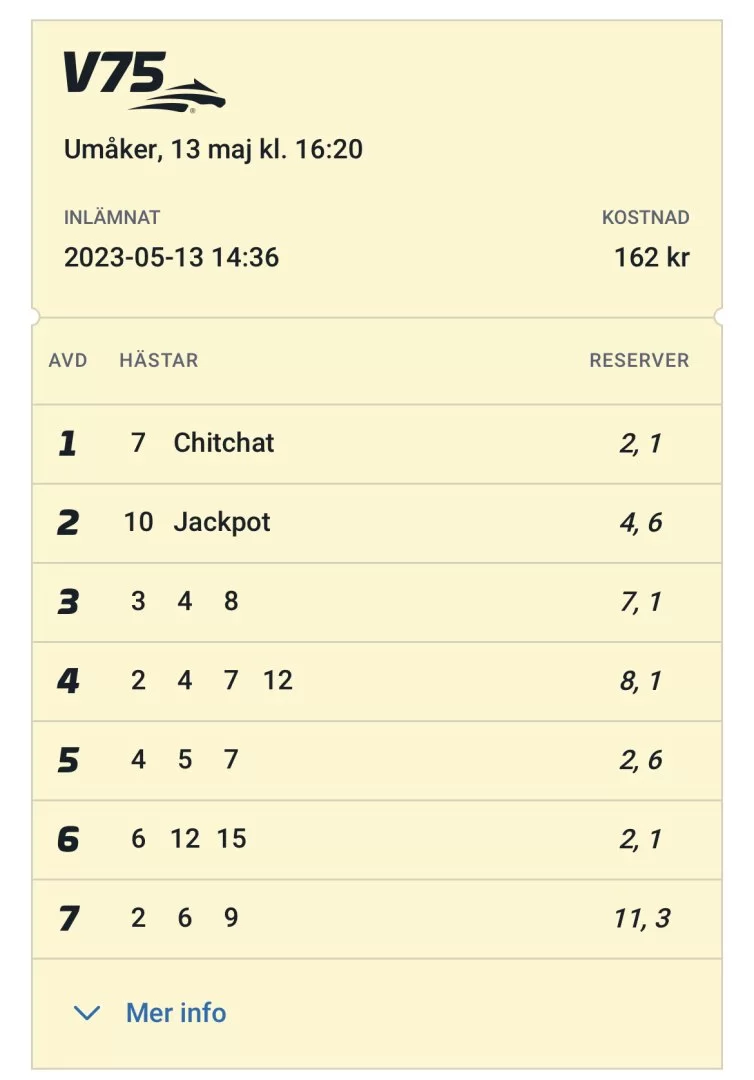Viewport: 754px width, 1080px height.
Task: Click race number 5 icon
Action: pos(67,760)
